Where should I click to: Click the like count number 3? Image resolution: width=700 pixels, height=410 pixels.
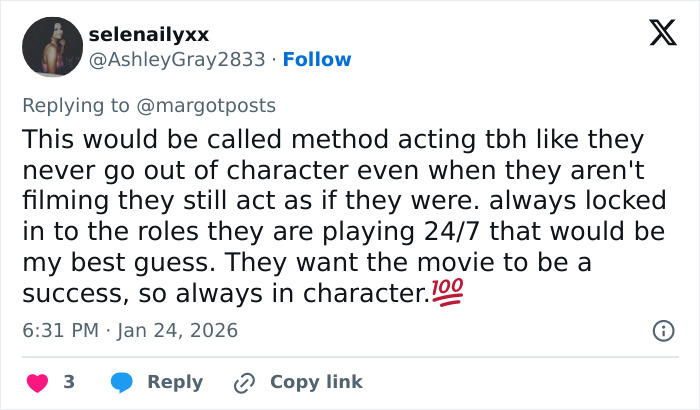point(69,382)
